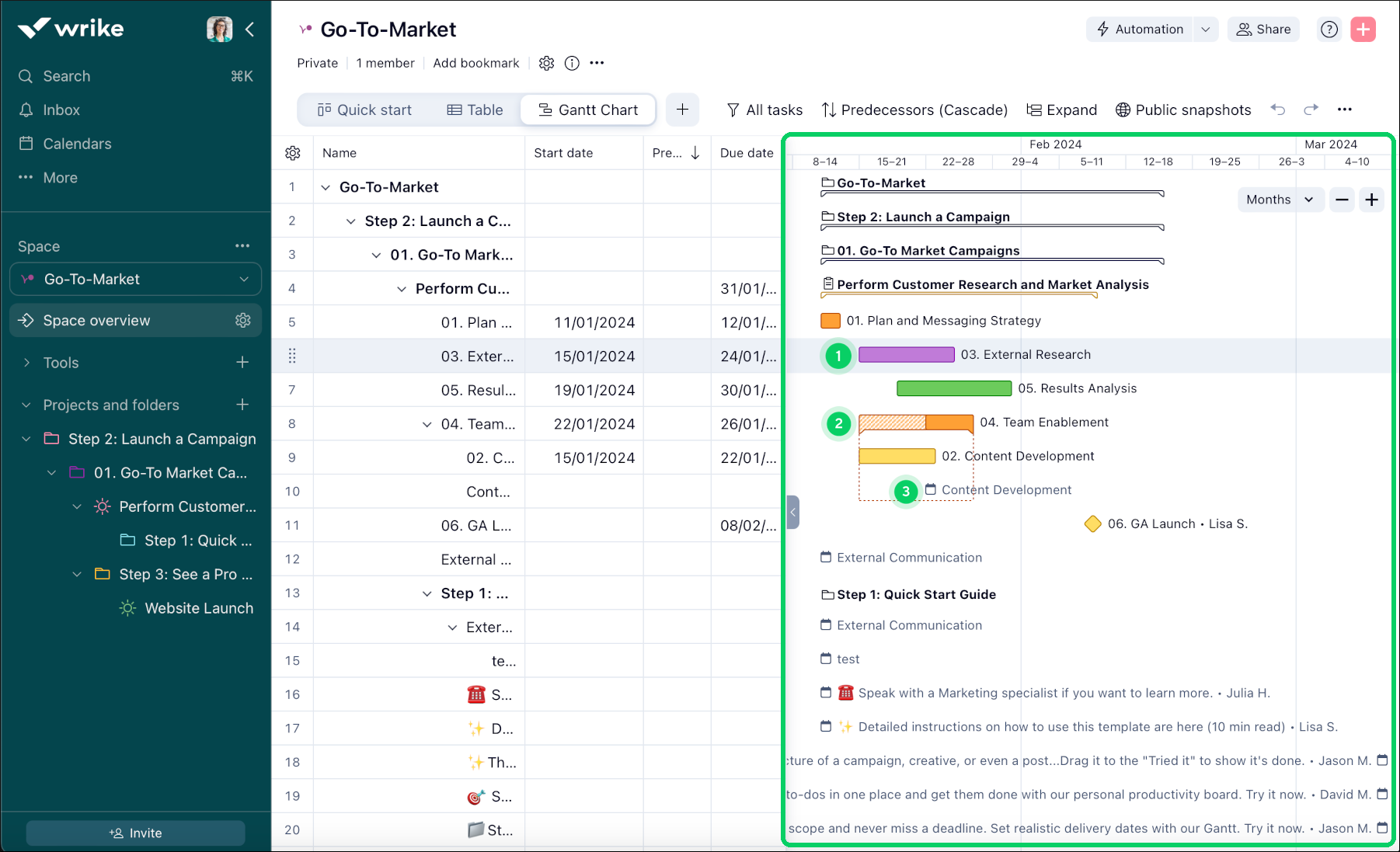Switch to the Quick start tab
The image size is (1400, 852).
coord(364,110)
